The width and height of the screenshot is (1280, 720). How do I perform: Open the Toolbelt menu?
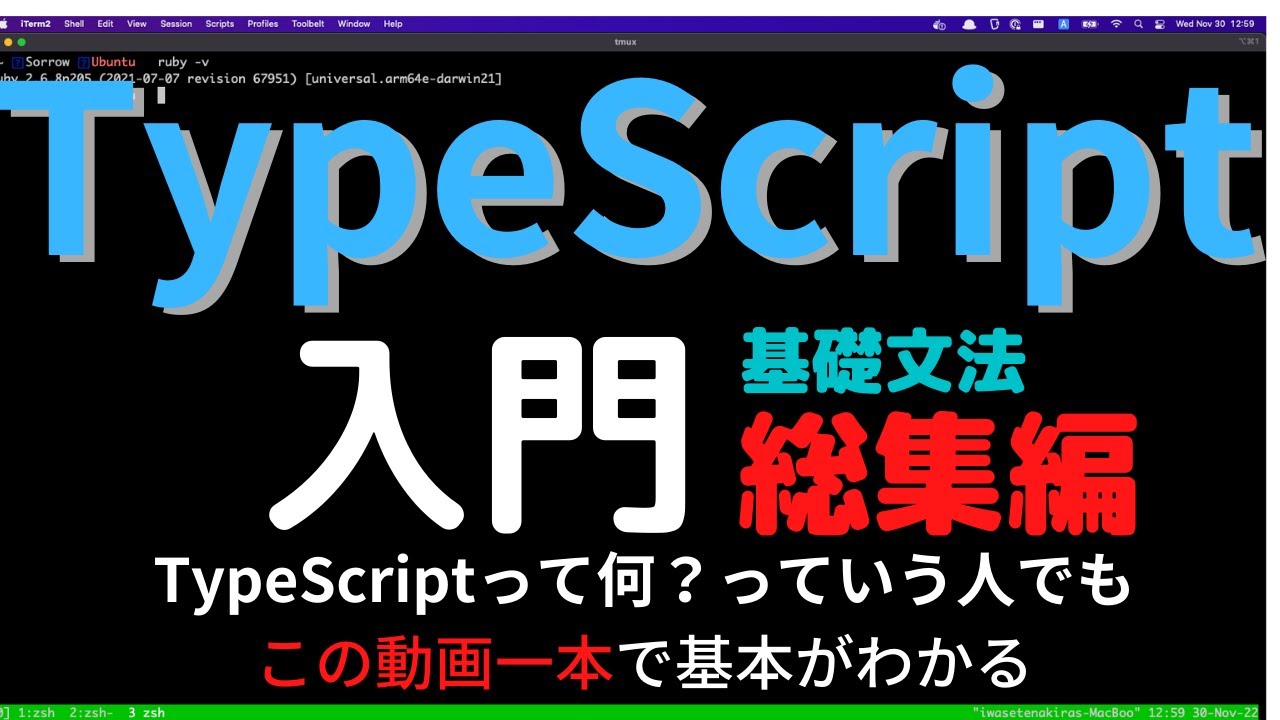309,23
